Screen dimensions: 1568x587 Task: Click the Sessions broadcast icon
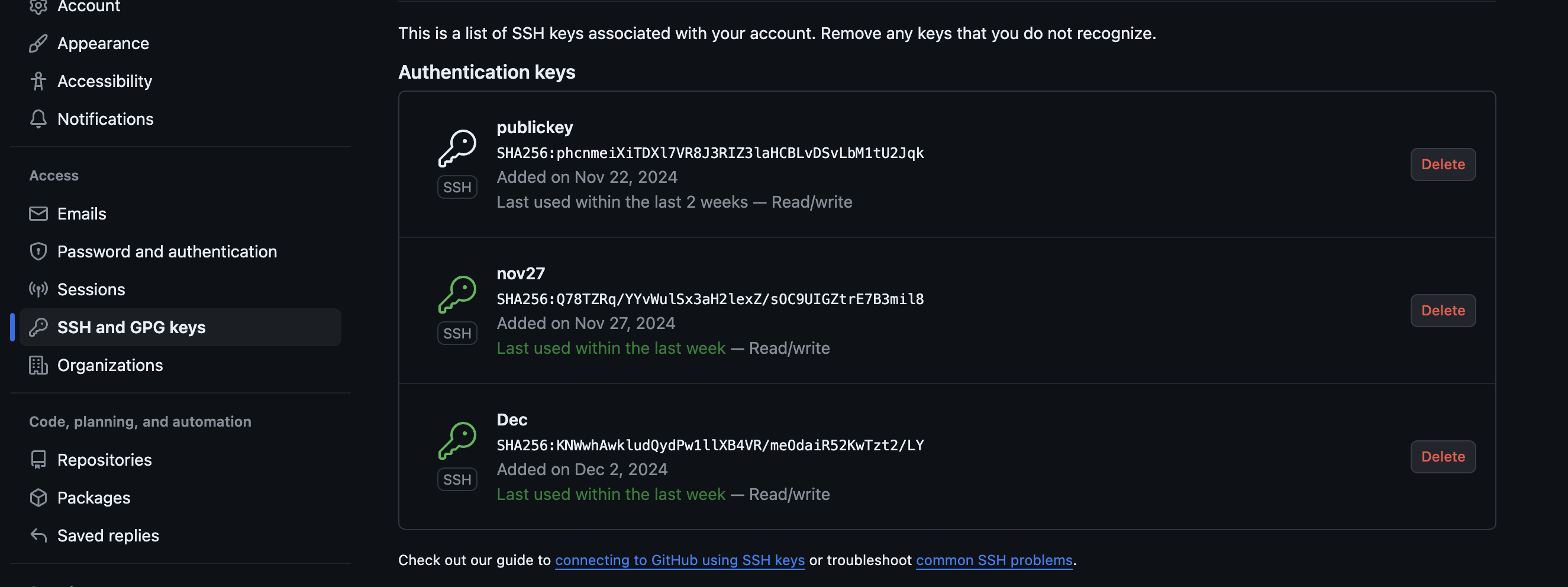click(x=38, y=289)
